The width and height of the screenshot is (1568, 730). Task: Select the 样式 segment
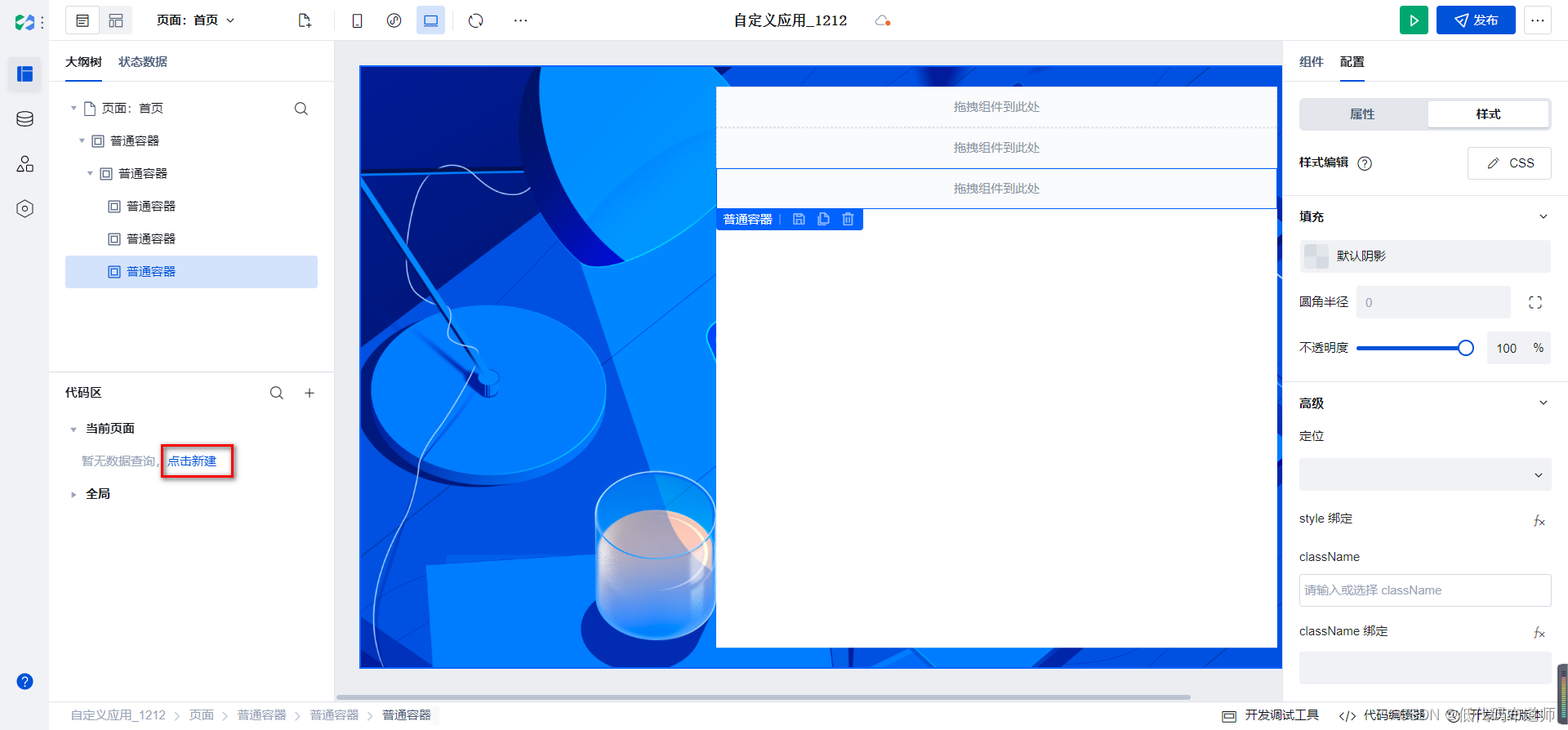(x=1488, y=114)
